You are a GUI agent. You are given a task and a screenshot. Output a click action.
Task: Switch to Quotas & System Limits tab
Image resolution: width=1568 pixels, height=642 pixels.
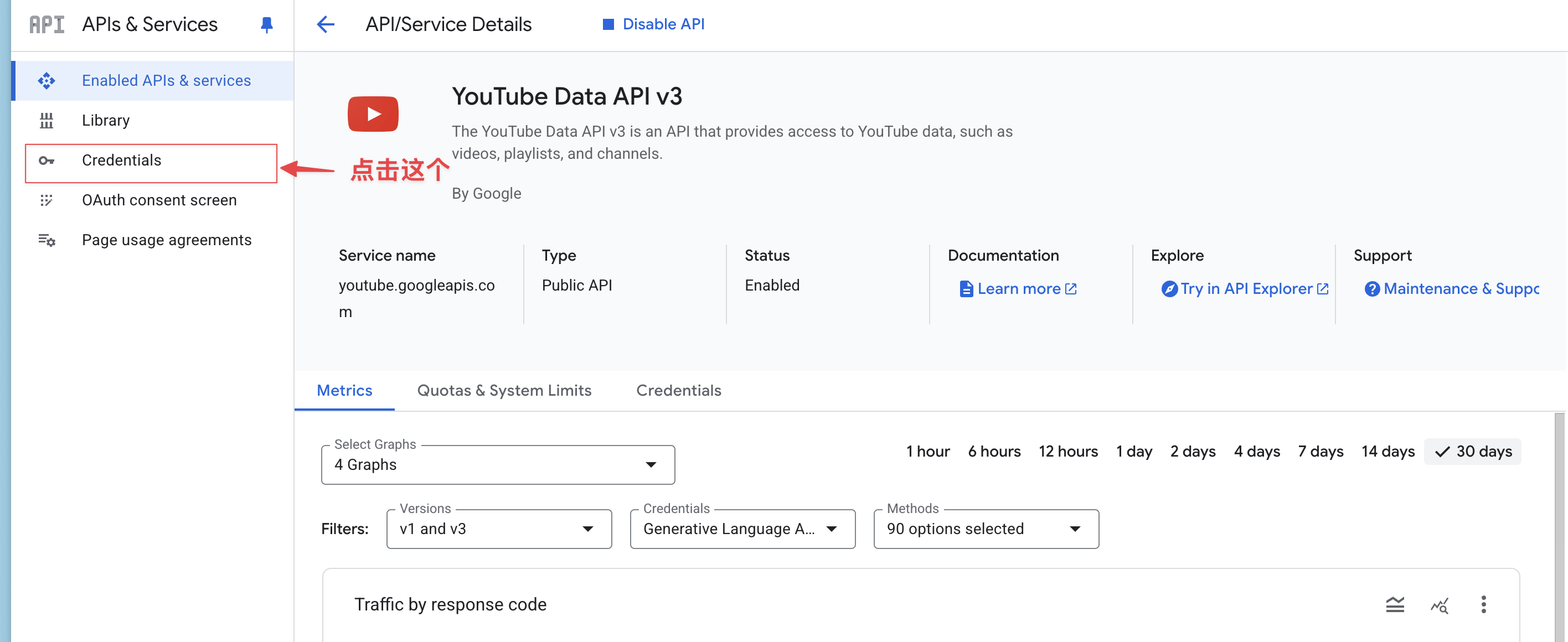pos(504,391)
